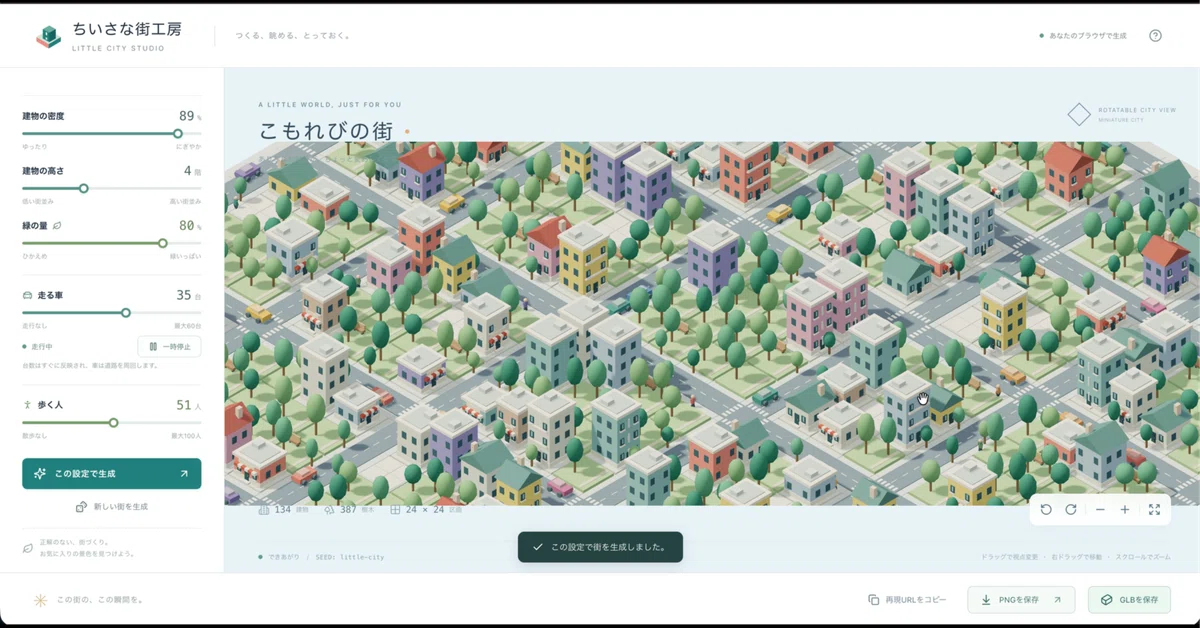The height and width of the screenshot is (628, 1200).
Task: Save the city as PNG
Action: [x=1021, y=600]
